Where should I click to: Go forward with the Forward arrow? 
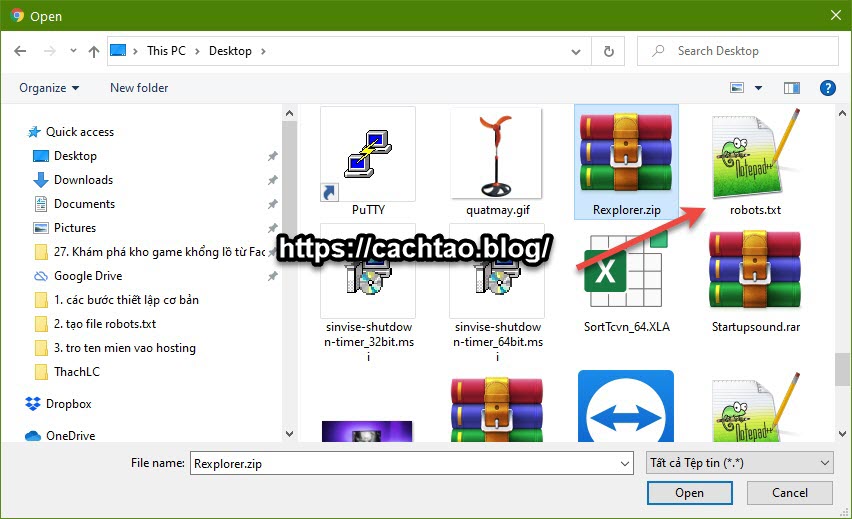pyautogui.click(x=49, y=51)
